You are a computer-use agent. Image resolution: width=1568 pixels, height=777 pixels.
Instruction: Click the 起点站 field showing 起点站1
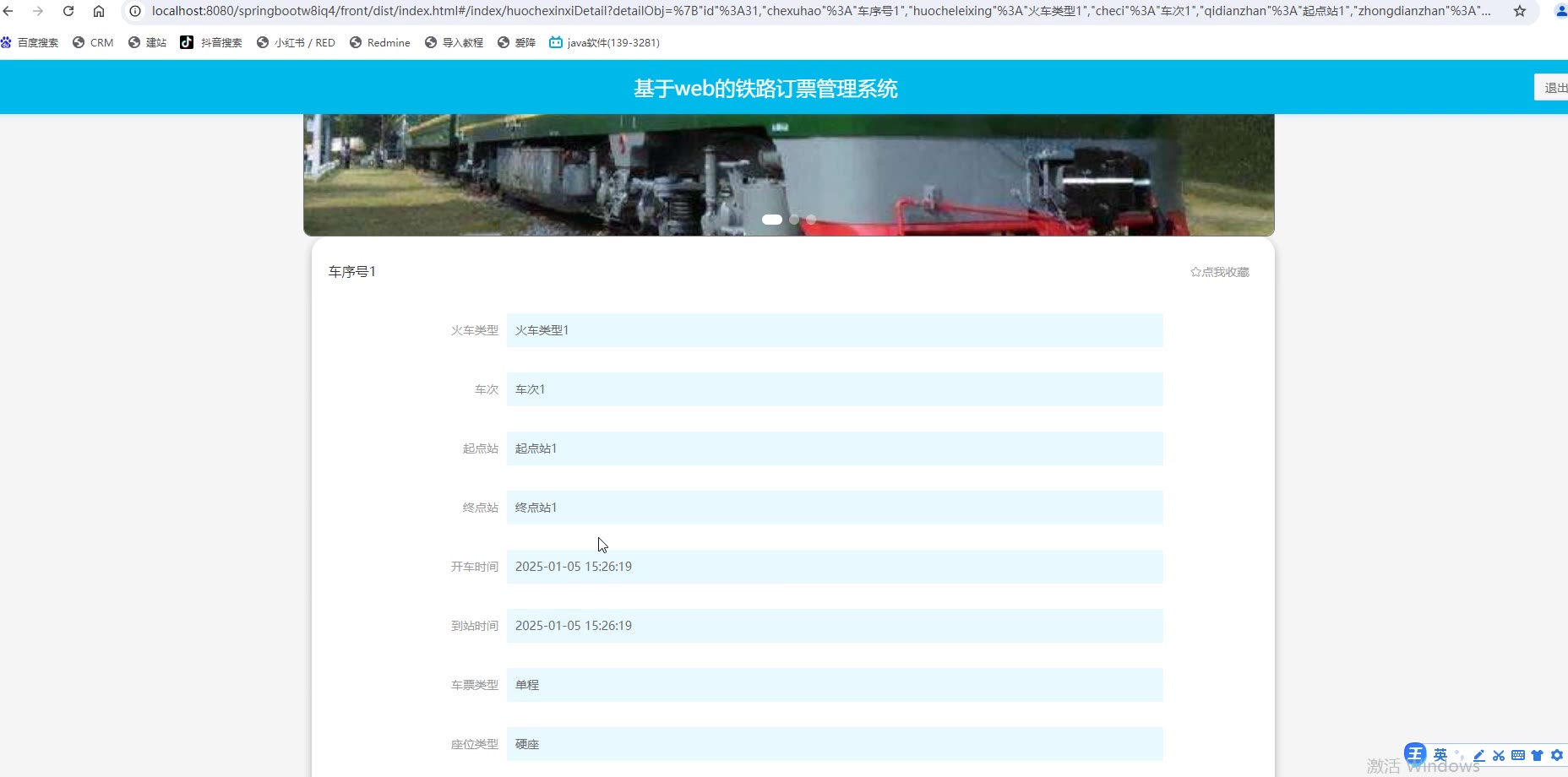point(835,448)
